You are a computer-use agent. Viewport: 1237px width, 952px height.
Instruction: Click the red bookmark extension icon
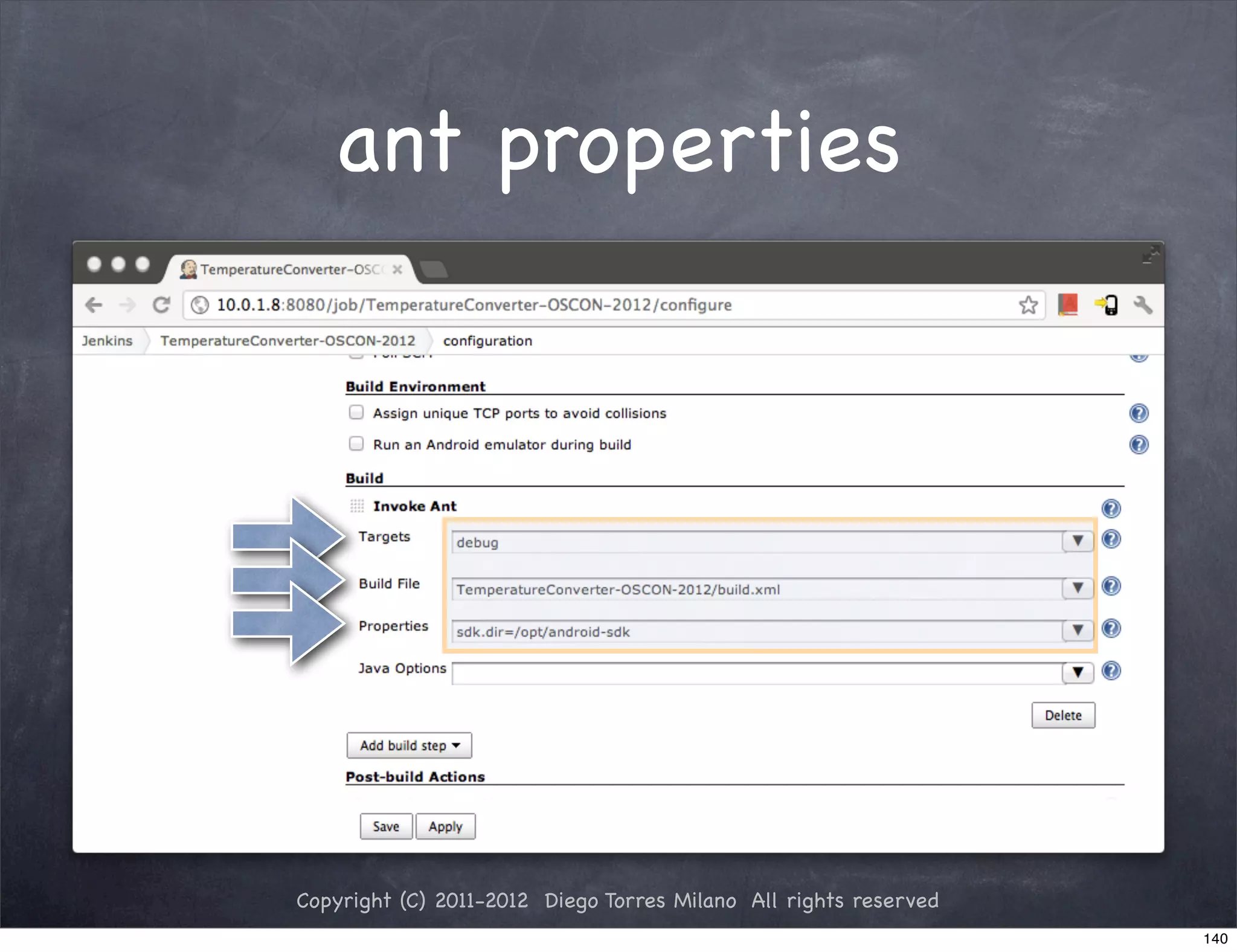click(x=1068, y=305)
